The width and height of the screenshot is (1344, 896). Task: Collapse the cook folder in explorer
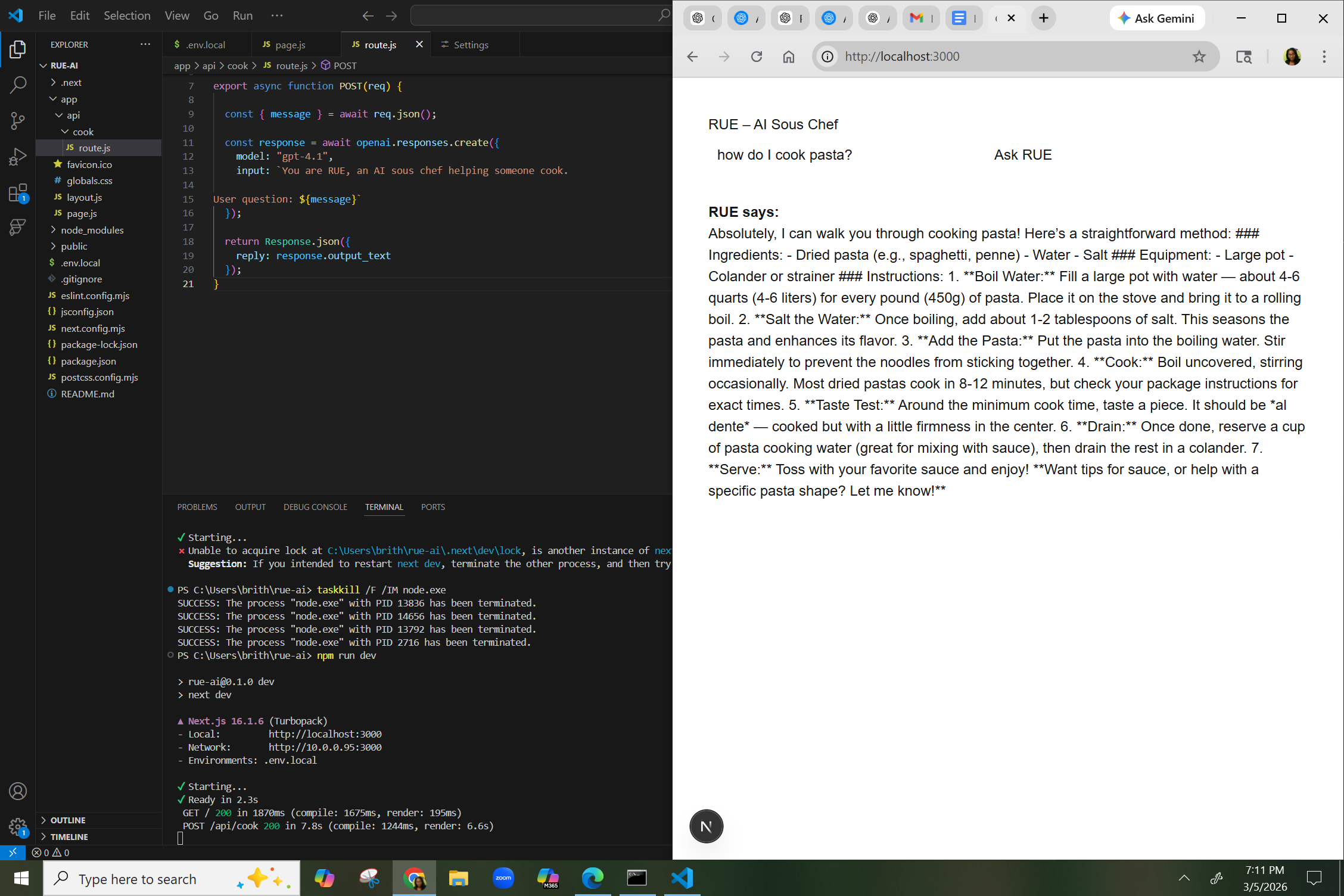(83, 132)
